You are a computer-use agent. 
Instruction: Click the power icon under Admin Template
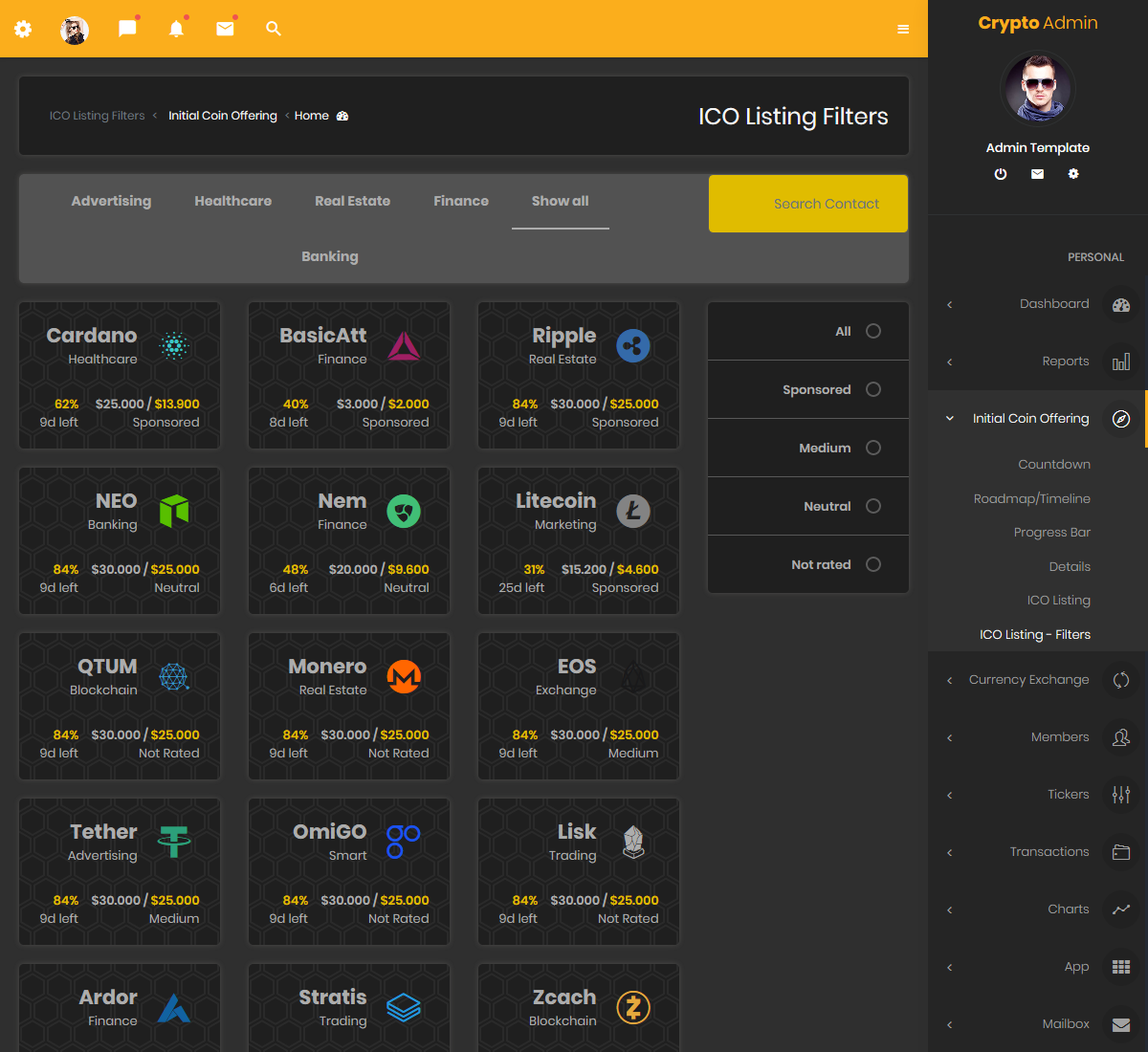pos(1001,174)
